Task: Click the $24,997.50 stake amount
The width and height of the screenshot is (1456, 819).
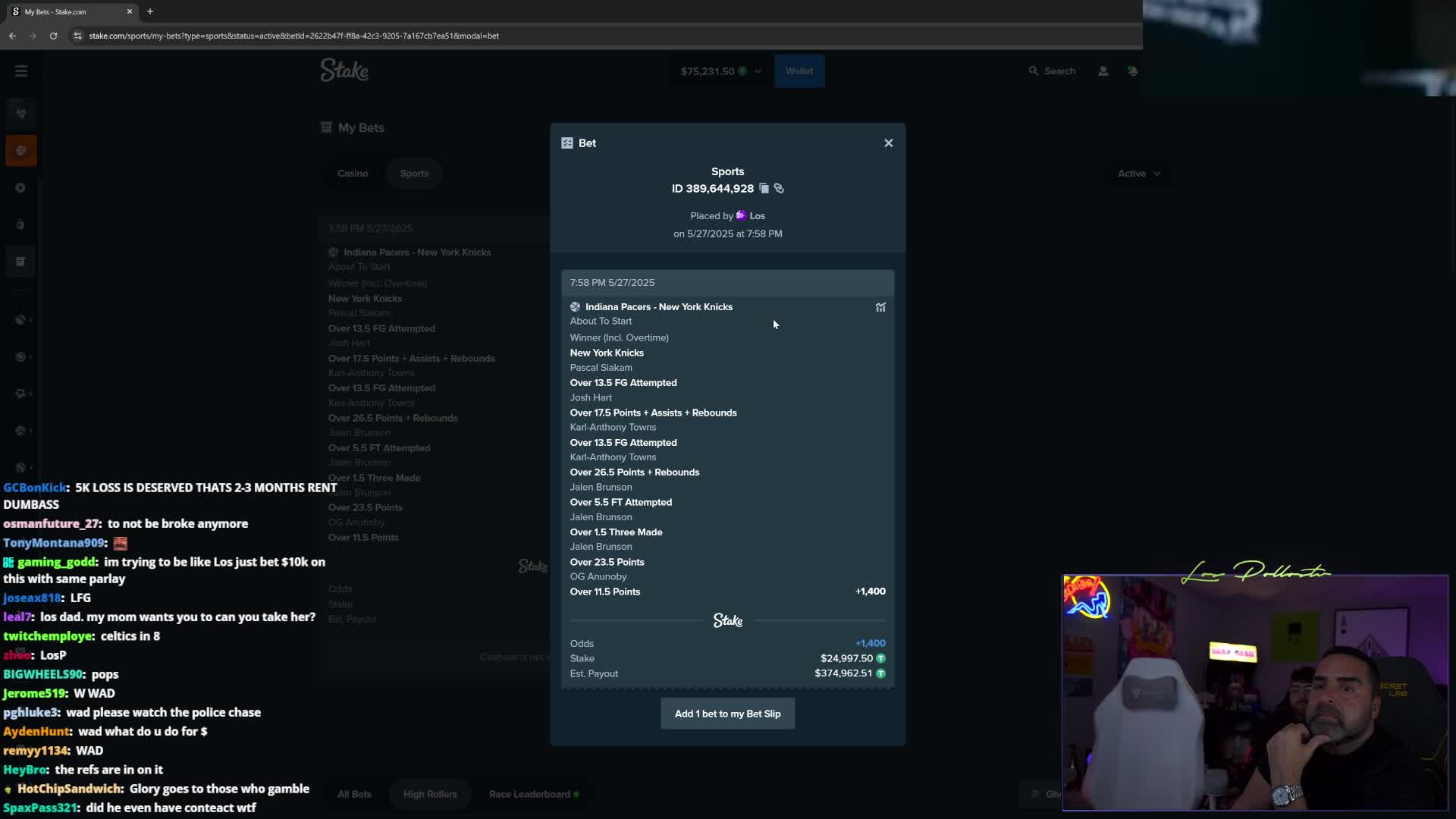Action: coord(846,658)
